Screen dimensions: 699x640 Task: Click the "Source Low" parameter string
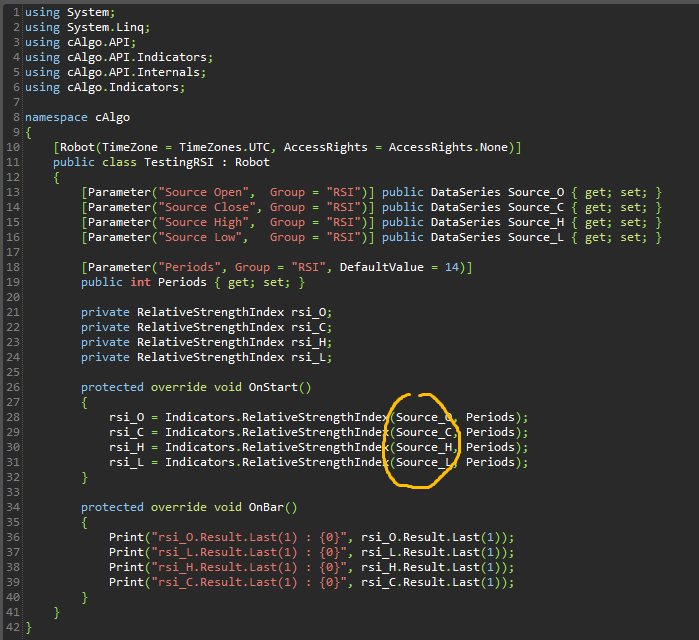pyautogui.click(x=200, y=237)
